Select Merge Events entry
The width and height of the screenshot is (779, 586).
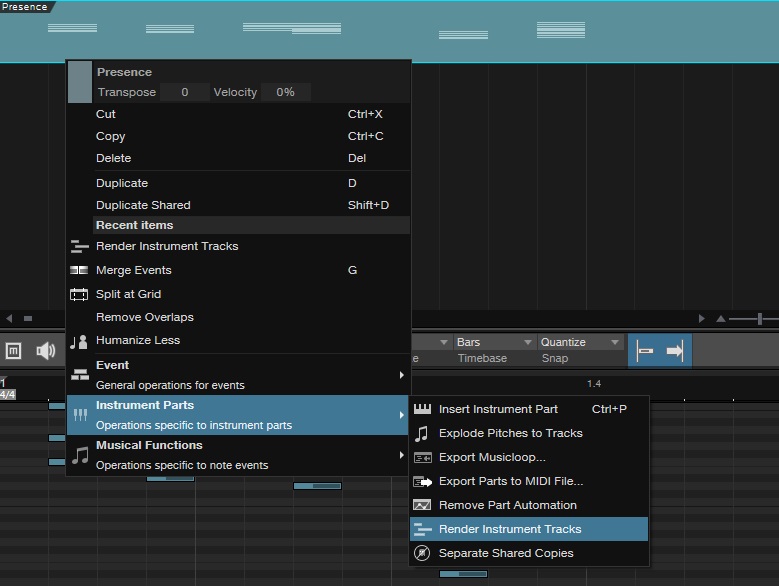click(x=238, y=270)
